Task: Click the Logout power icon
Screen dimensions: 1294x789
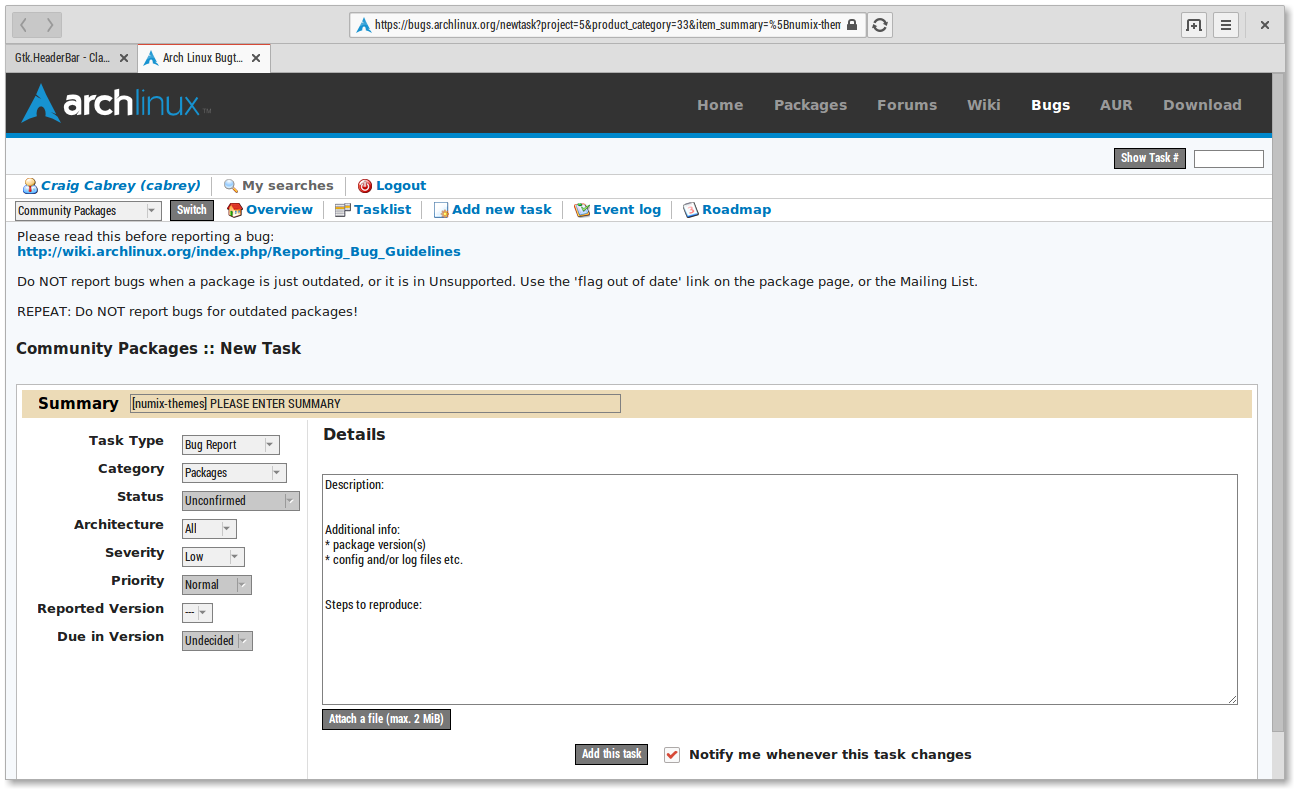Action: tap(365, 186)
